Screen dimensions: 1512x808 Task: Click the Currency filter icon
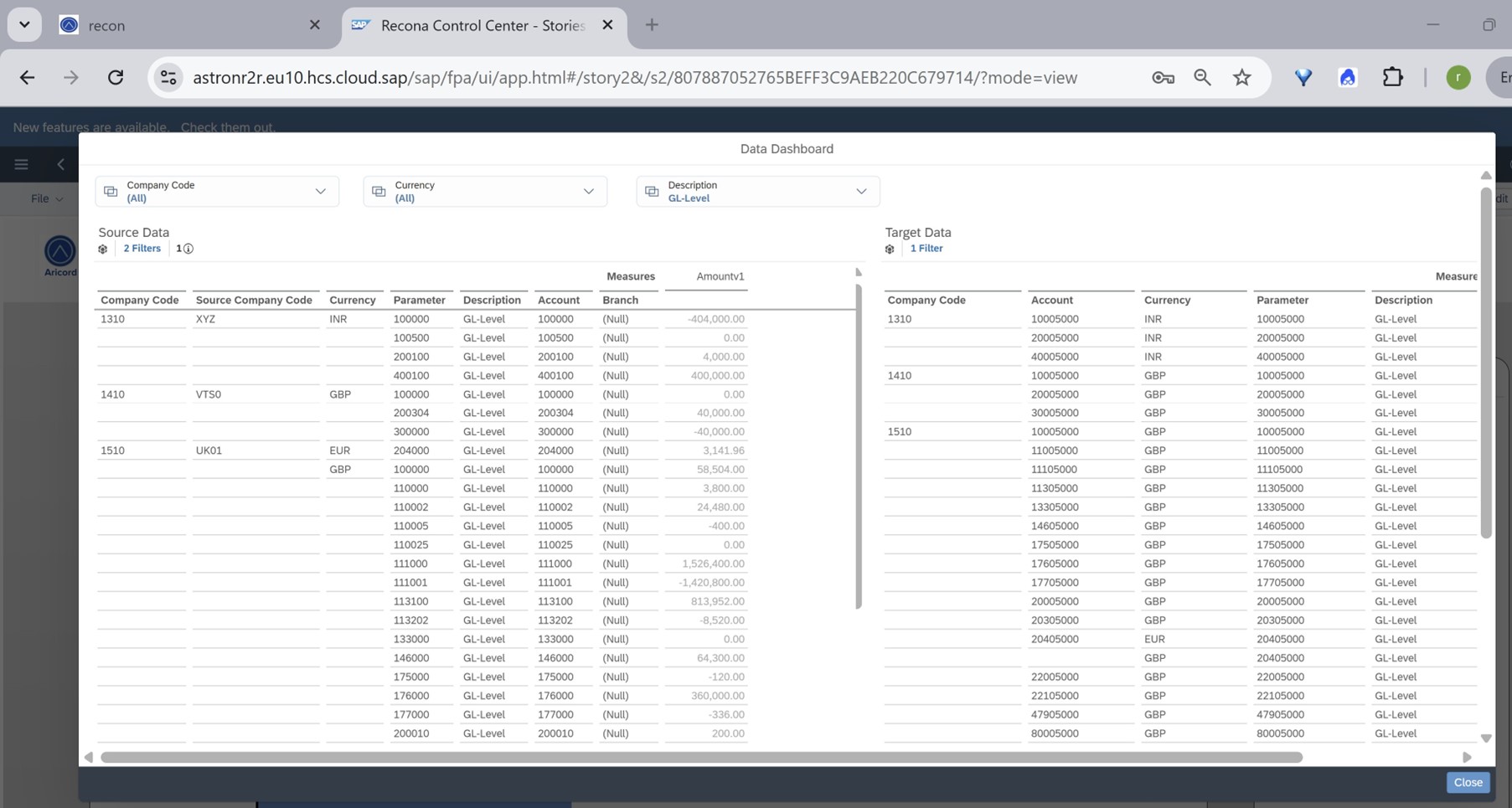[x=379, y=192]
